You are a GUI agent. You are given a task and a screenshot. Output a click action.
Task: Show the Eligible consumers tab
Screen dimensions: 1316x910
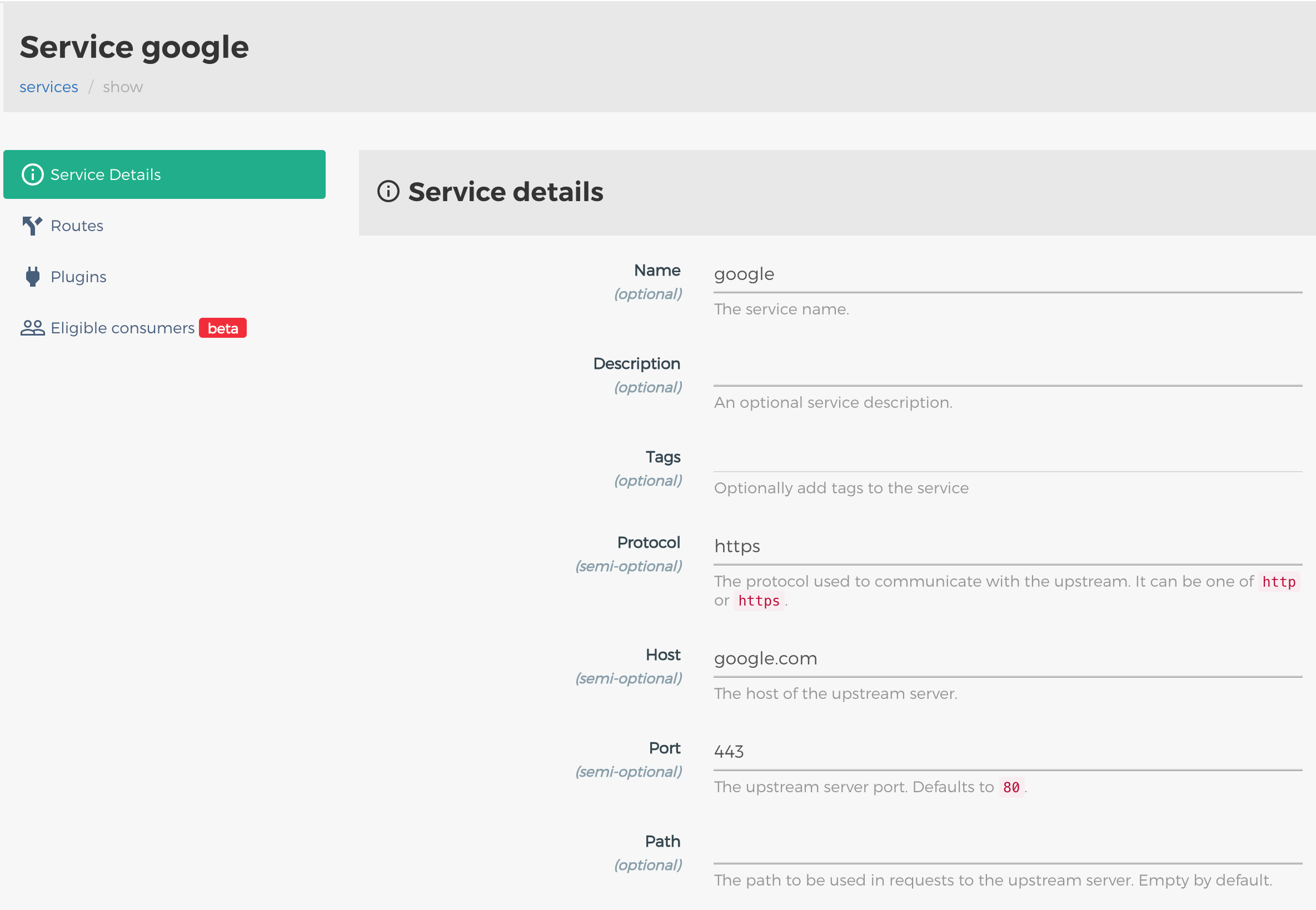164,328
